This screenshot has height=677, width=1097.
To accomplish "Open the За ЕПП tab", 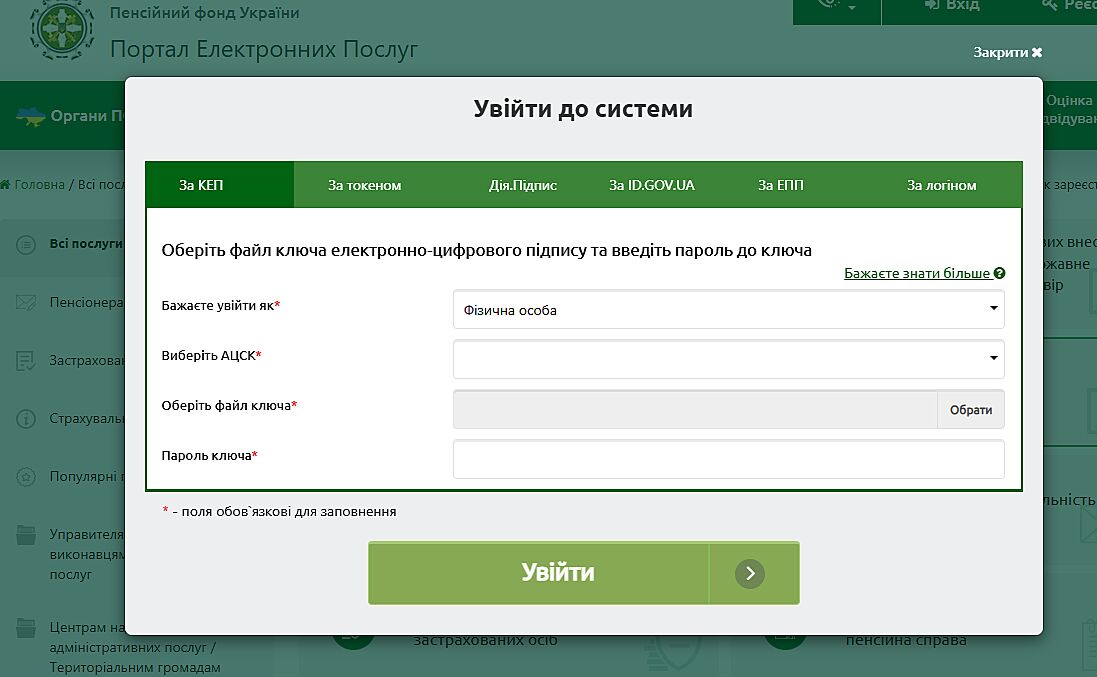I will 780,185.
